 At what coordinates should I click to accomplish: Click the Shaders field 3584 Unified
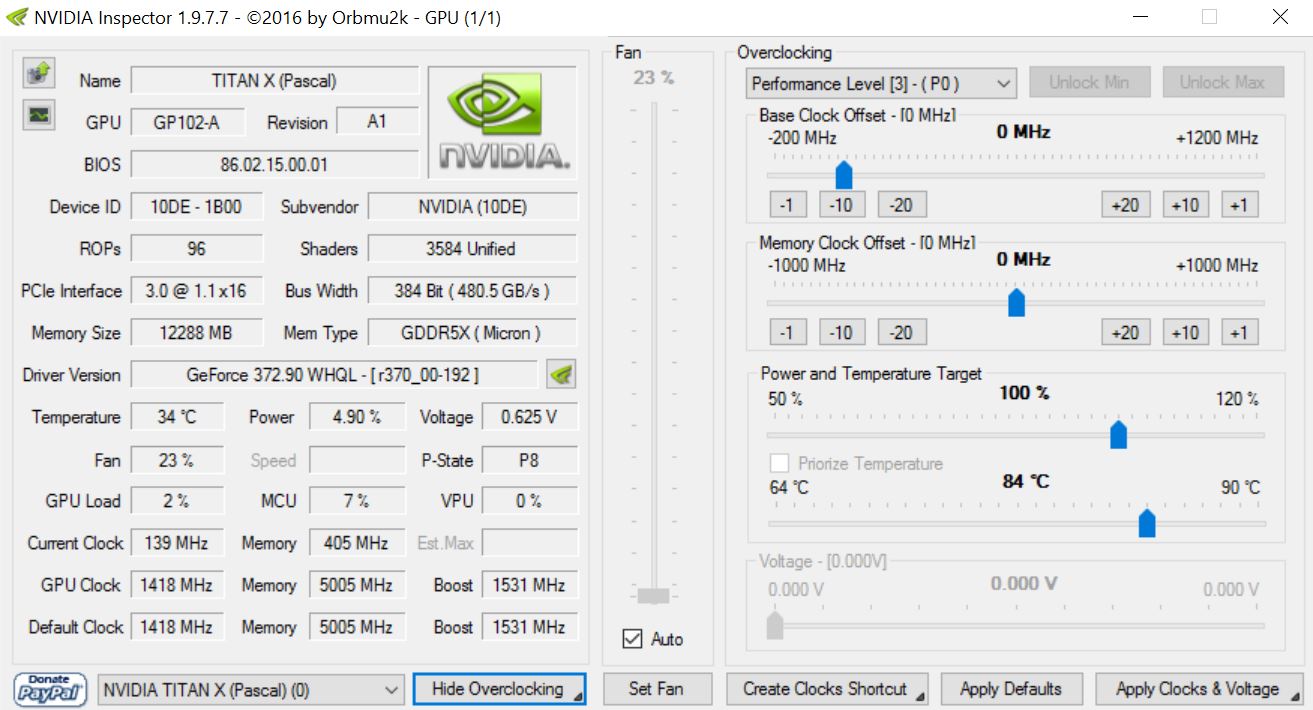tap(473, 248)
